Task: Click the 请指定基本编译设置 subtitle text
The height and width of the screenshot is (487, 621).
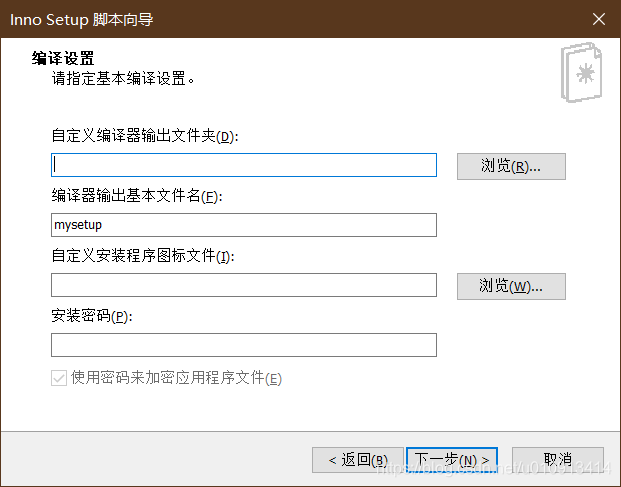Action: click(123, 78)
